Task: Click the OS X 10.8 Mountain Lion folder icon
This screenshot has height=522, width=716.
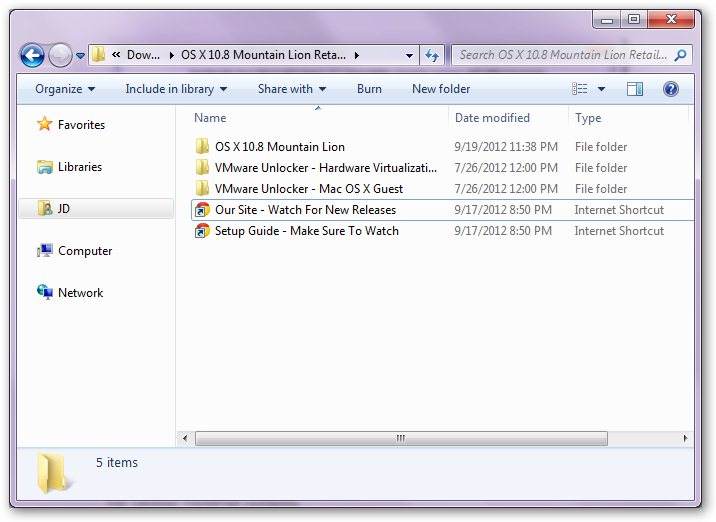Action: (202, 146)
